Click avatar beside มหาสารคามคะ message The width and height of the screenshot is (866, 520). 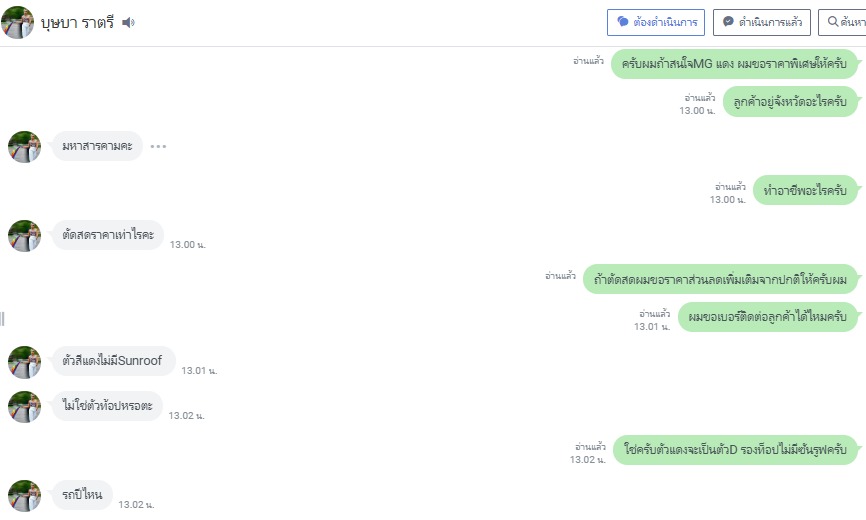tap(24, 147)
